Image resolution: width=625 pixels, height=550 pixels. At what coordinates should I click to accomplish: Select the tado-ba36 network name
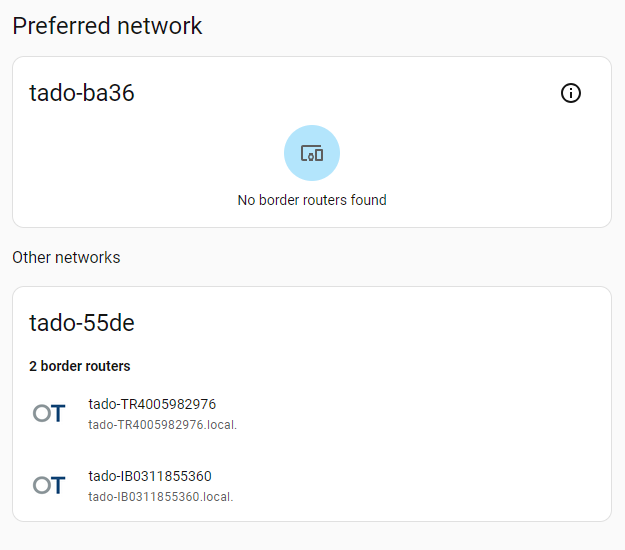click(x=82, y=94)
